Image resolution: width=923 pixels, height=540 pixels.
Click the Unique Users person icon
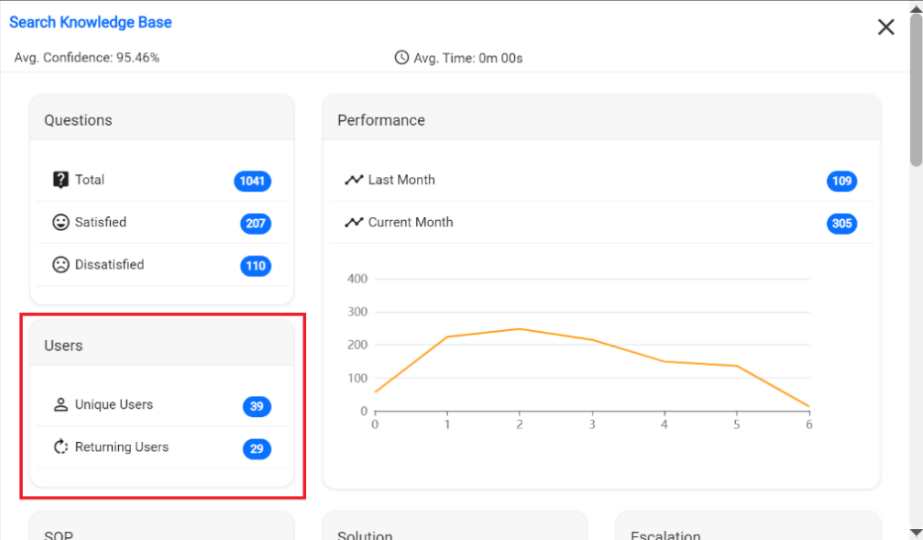61,405
